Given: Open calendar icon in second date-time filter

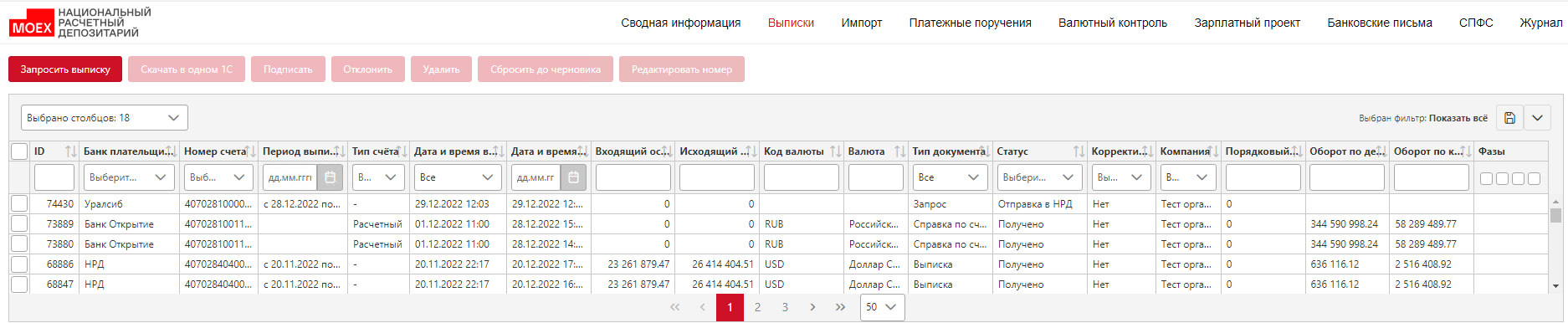Looking at the screenshot, I should (x=573, y=177).
